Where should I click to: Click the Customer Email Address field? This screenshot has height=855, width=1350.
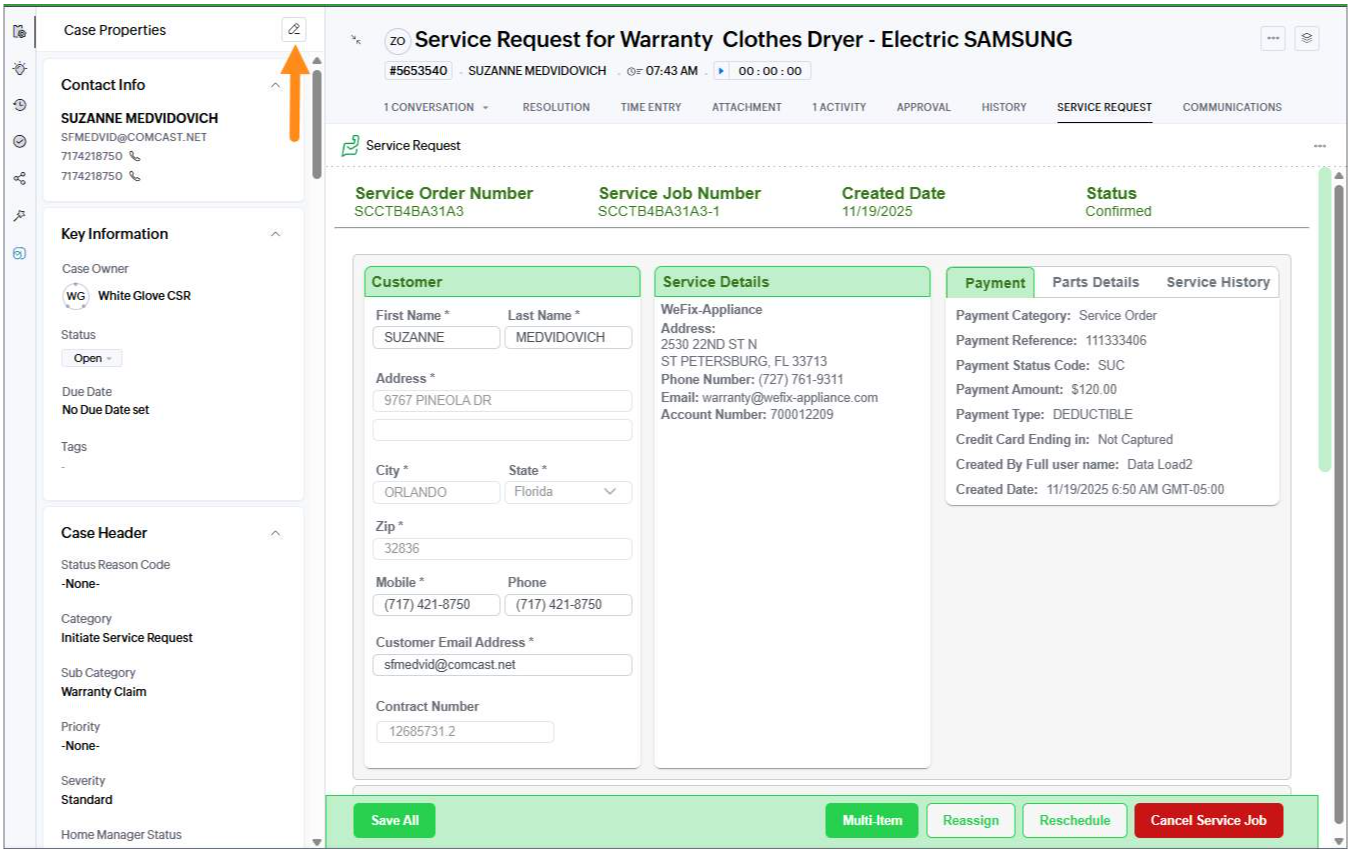pyautogui.click(x=503, y=665)
